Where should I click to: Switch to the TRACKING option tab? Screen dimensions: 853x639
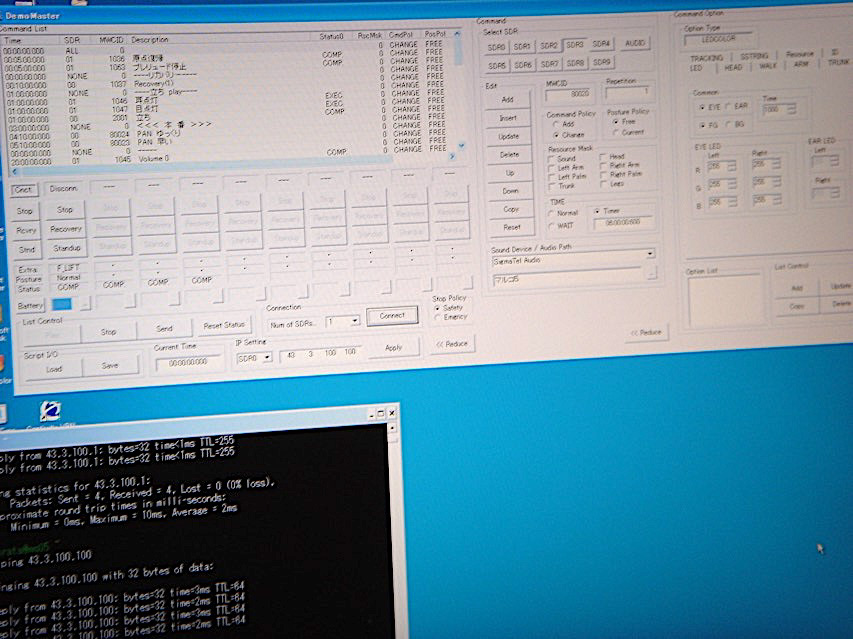point(706,58)
